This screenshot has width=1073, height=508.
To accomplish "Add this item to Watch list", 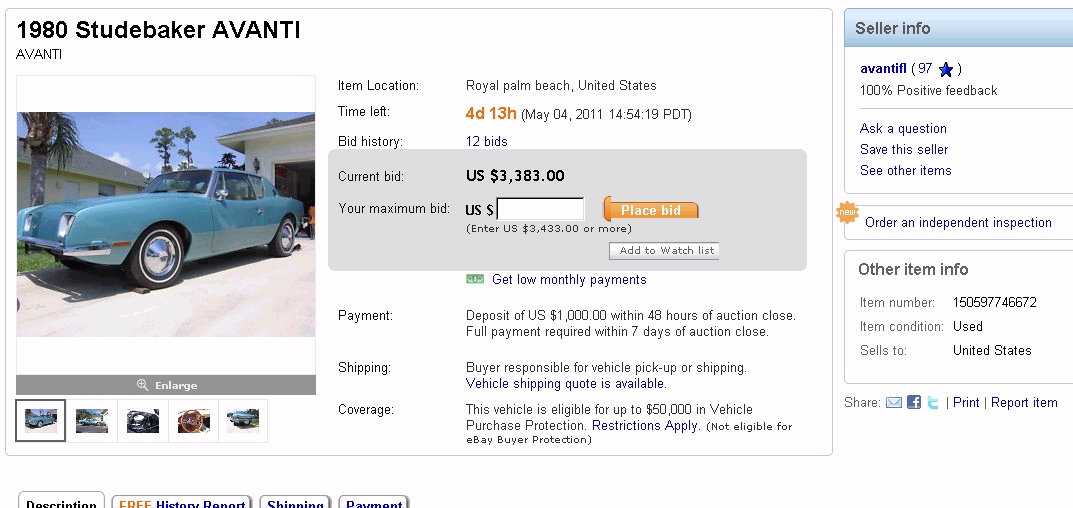I will click(x=666, y=251).
